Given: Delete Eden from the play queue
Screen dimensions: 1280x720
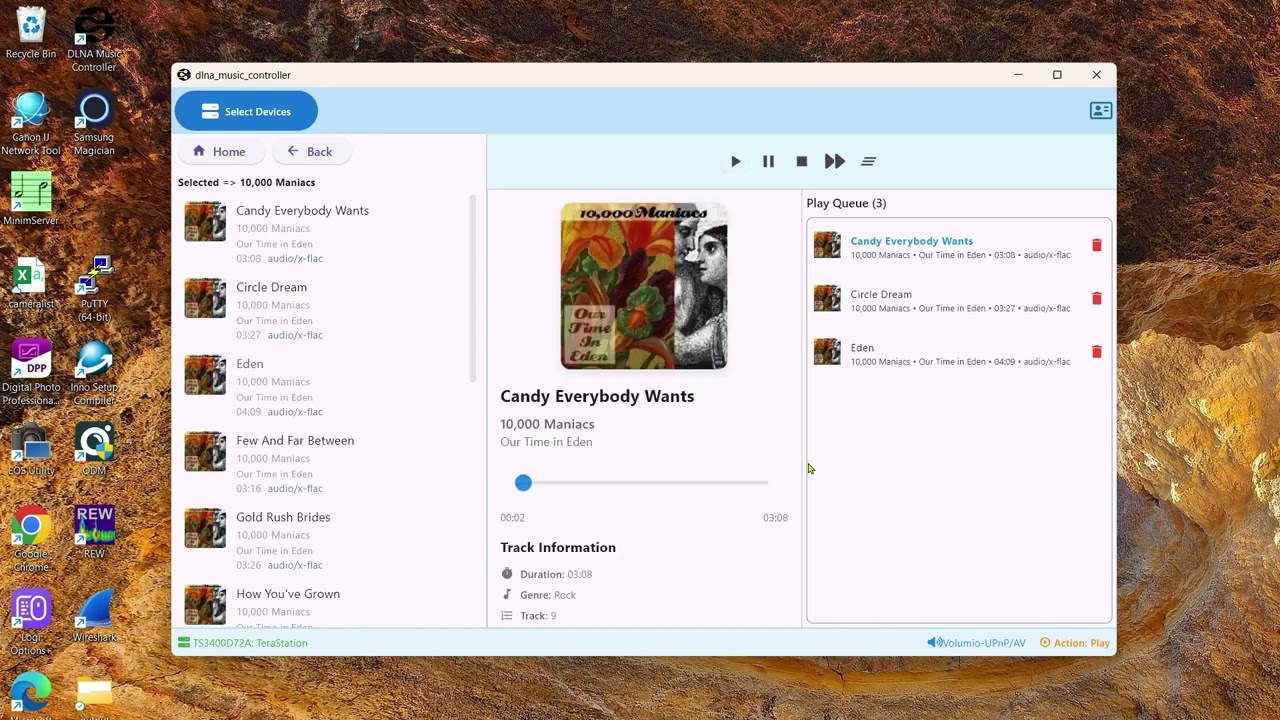Looking at the screenshot, I should 1096,352.
